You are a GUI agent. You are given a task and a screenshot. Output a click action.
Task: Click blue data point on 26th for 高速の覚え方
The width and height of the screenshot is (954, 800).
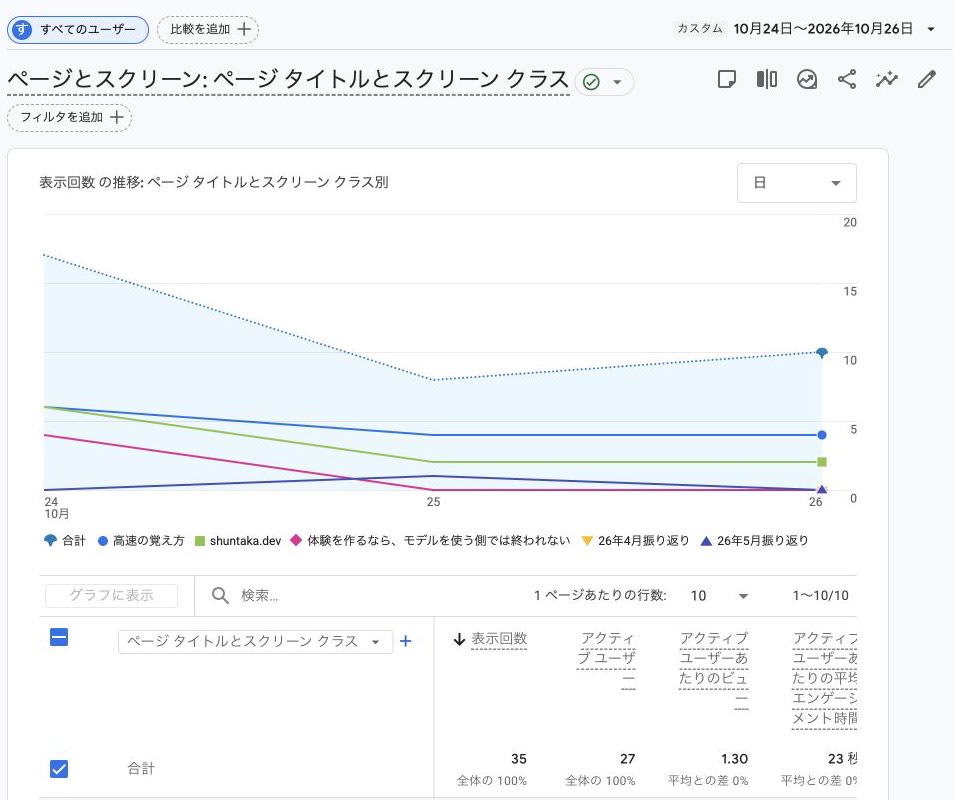pyautogui.click(x=822, y=435)
